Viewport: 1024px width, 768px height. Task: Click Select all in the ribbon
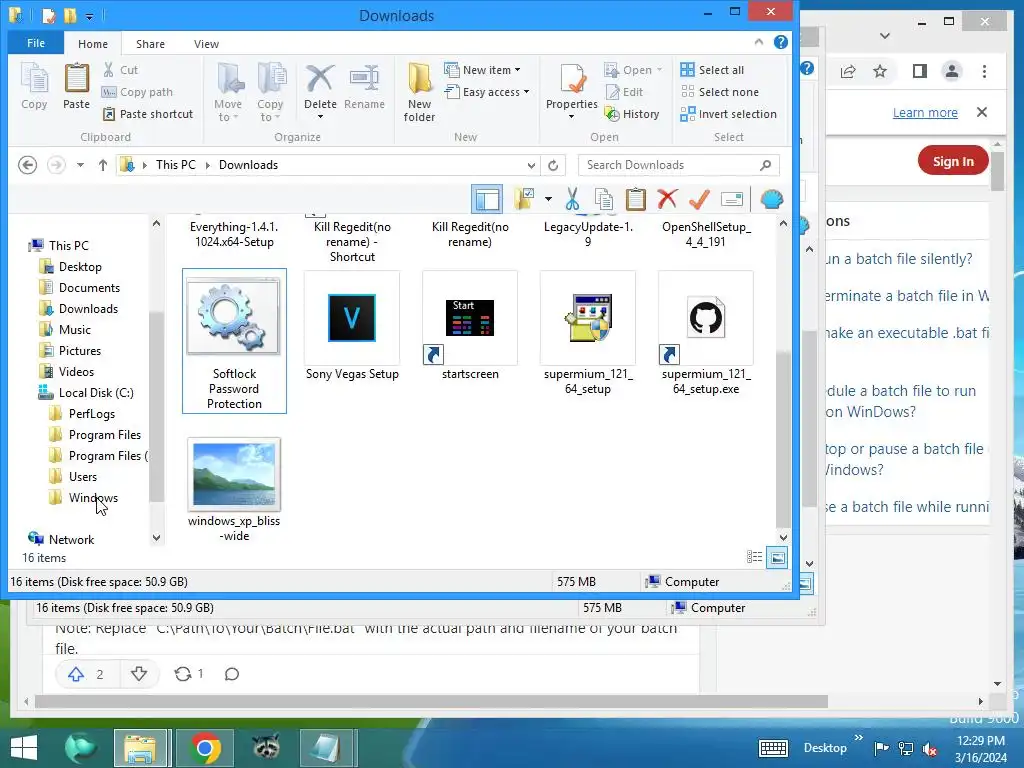[712, 70]
